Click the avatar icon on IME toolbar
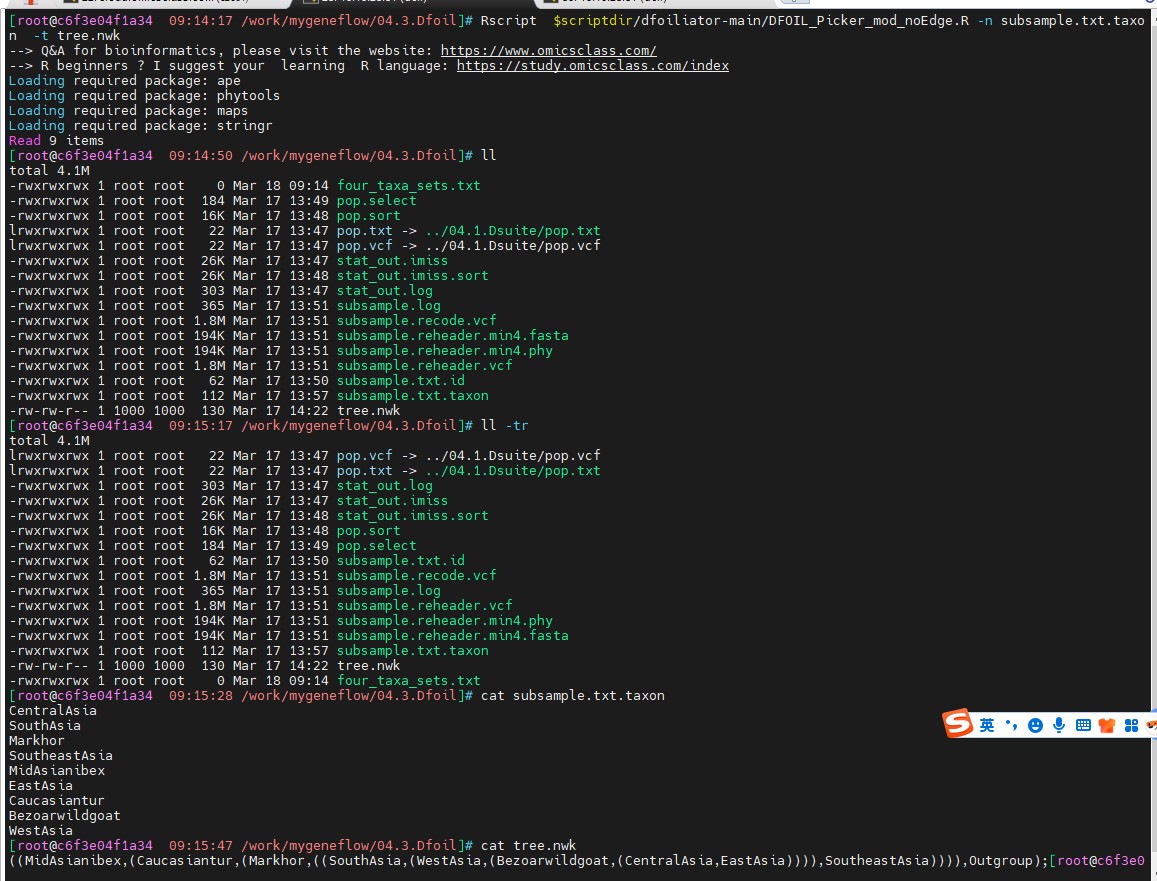Image resolution: width=1157 pixels, height=881 pixels. pos(1152,725)
